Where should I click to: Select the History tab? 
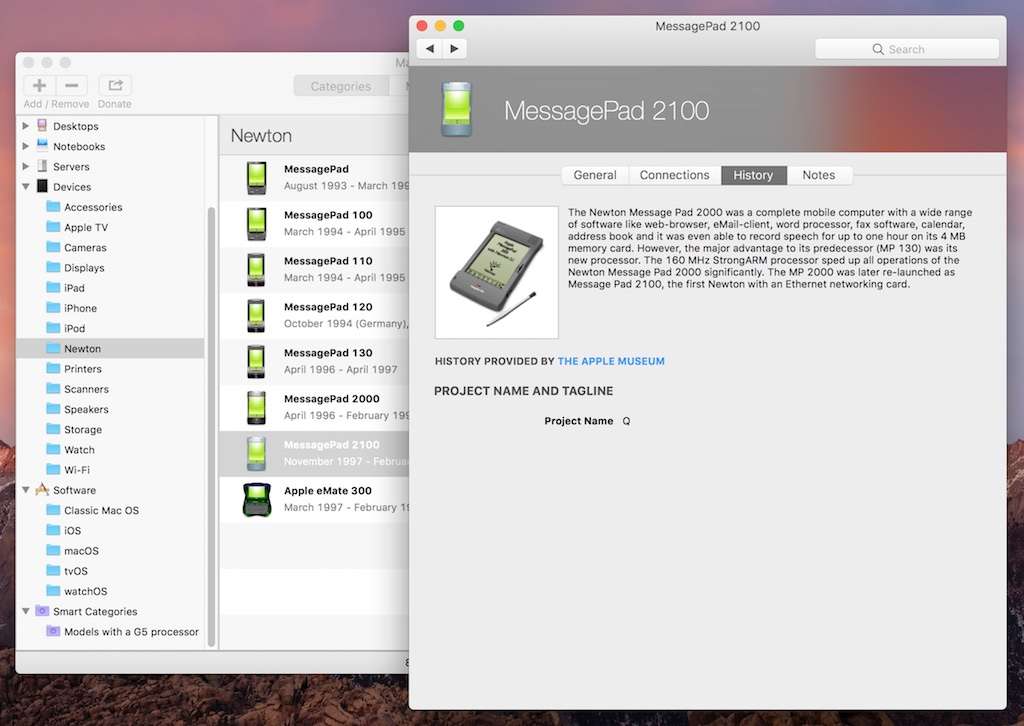tap(754, 175)
